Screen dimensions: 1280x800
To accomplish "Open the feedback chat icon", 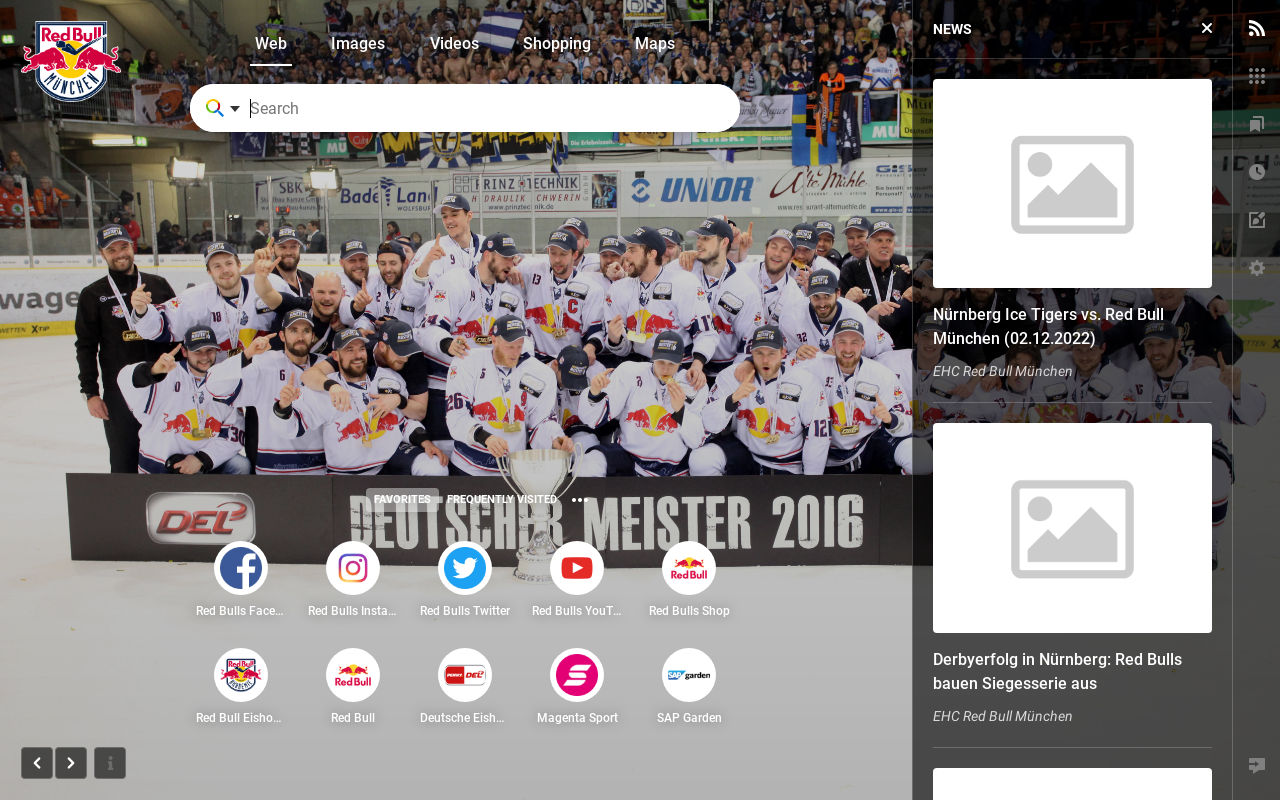I will 1257,766.
